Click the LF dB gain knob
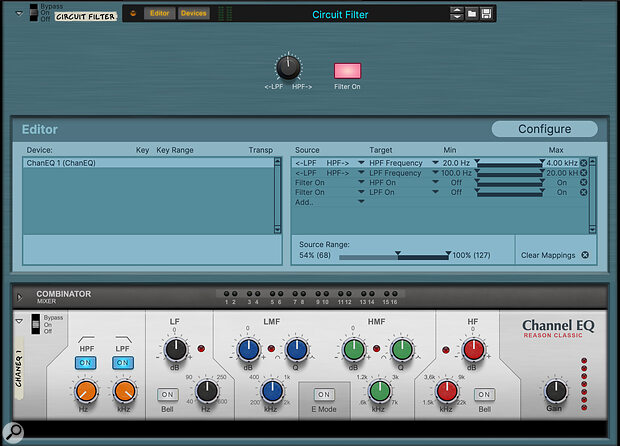 pyautogui.click(x=176, y=350)
